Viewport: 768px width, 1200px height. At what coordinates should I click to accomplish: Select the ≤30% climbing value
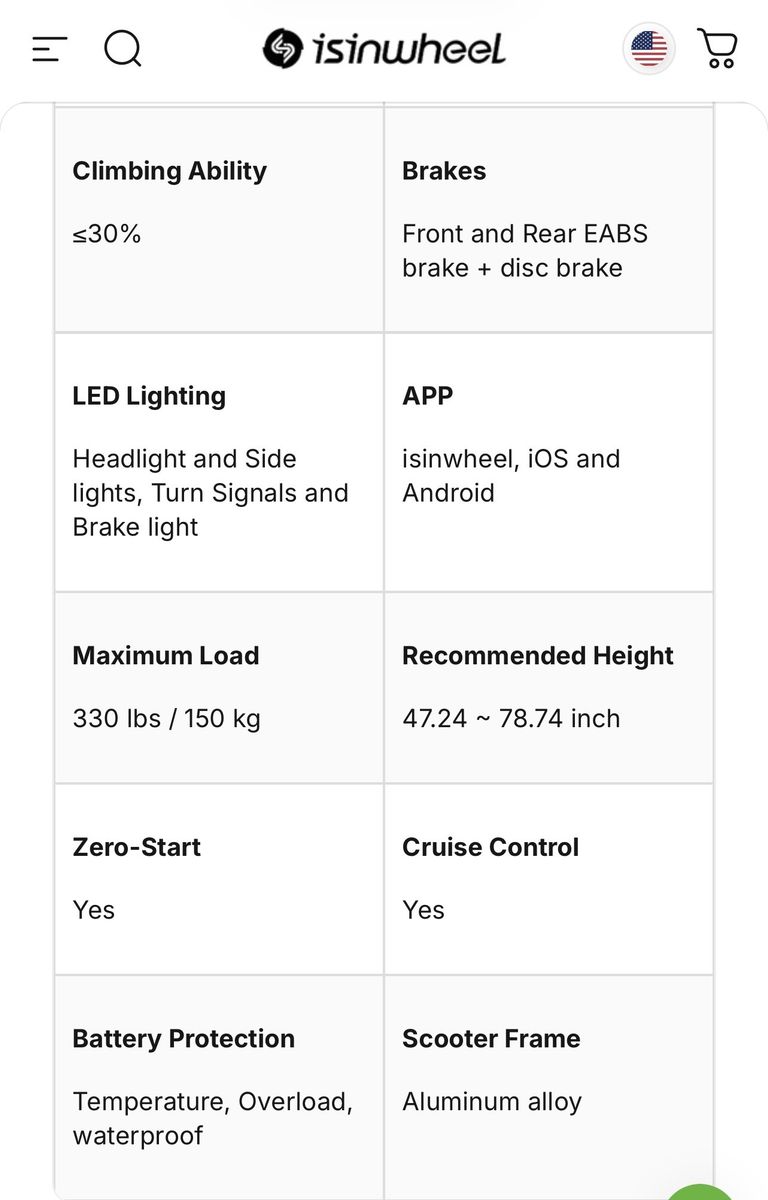[x=106, y=234]
